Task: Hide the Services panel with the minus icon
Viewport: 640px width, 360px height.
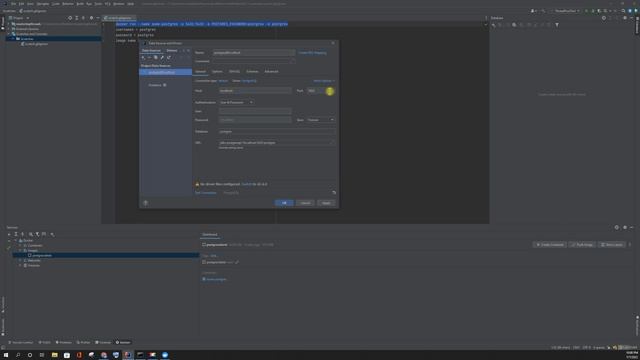Action: [x=631, y=227]
